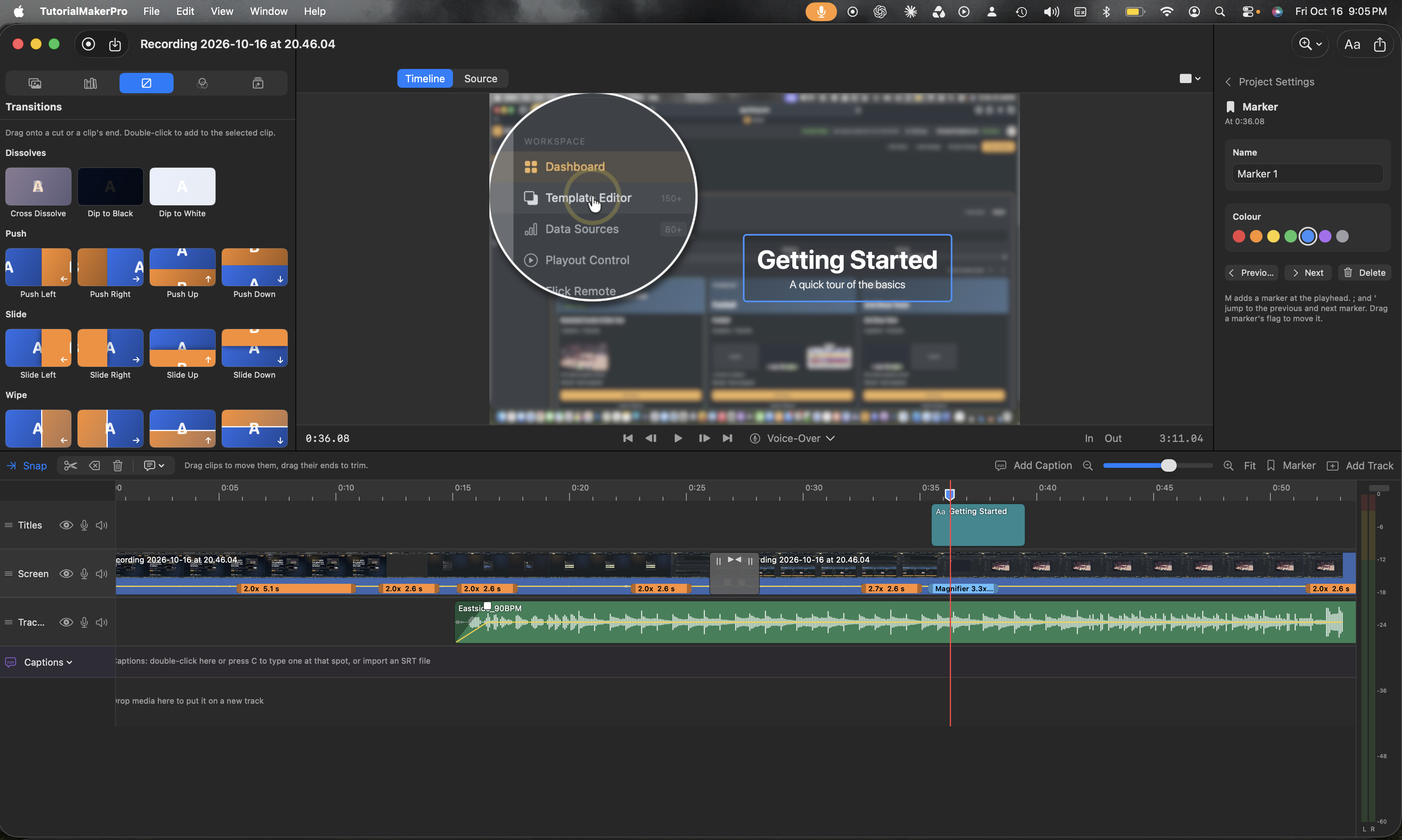Open the Window menu
The width and height of the screenshot is (1402, 840).
point(268,11)
